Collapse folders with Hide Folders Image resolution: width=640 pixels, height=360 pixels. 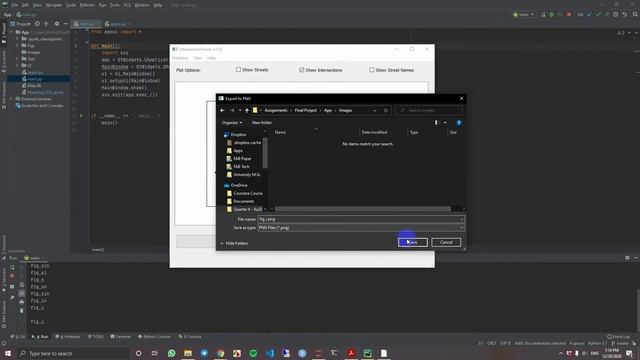(x=234, y=243)
